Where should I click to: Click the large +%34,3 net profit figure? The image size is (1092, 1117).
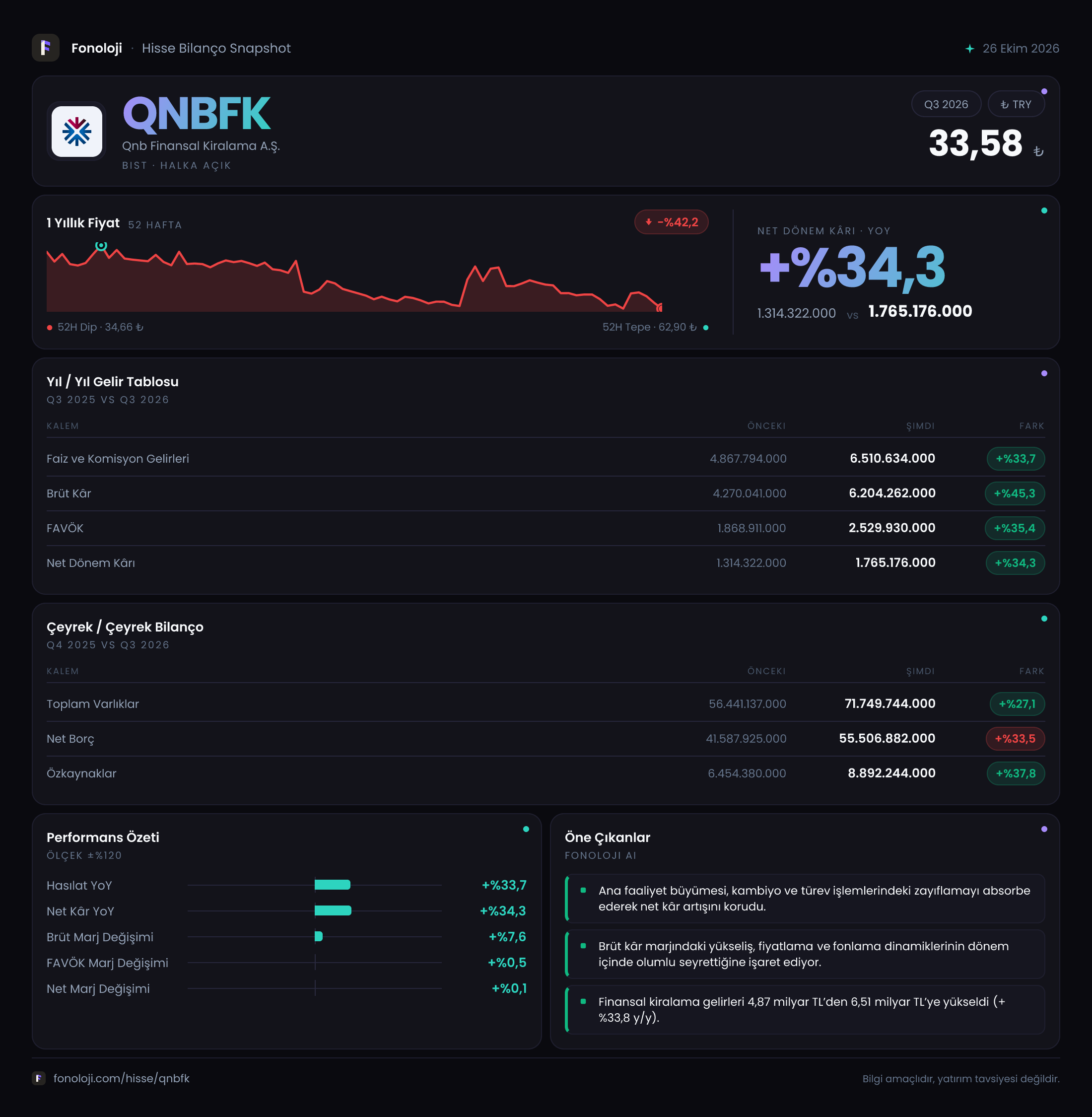(x=852, y=268)
